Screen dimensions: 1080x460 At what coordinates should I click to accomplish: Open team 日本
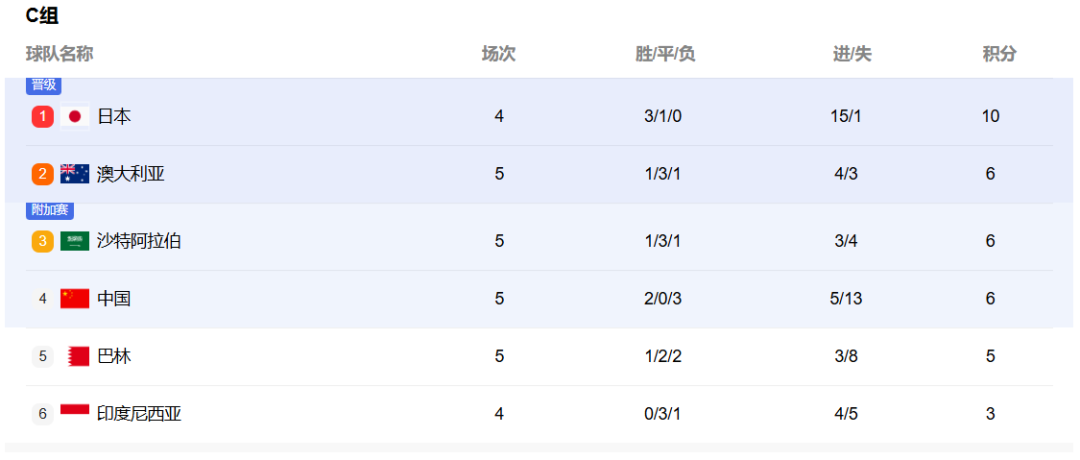114,116
